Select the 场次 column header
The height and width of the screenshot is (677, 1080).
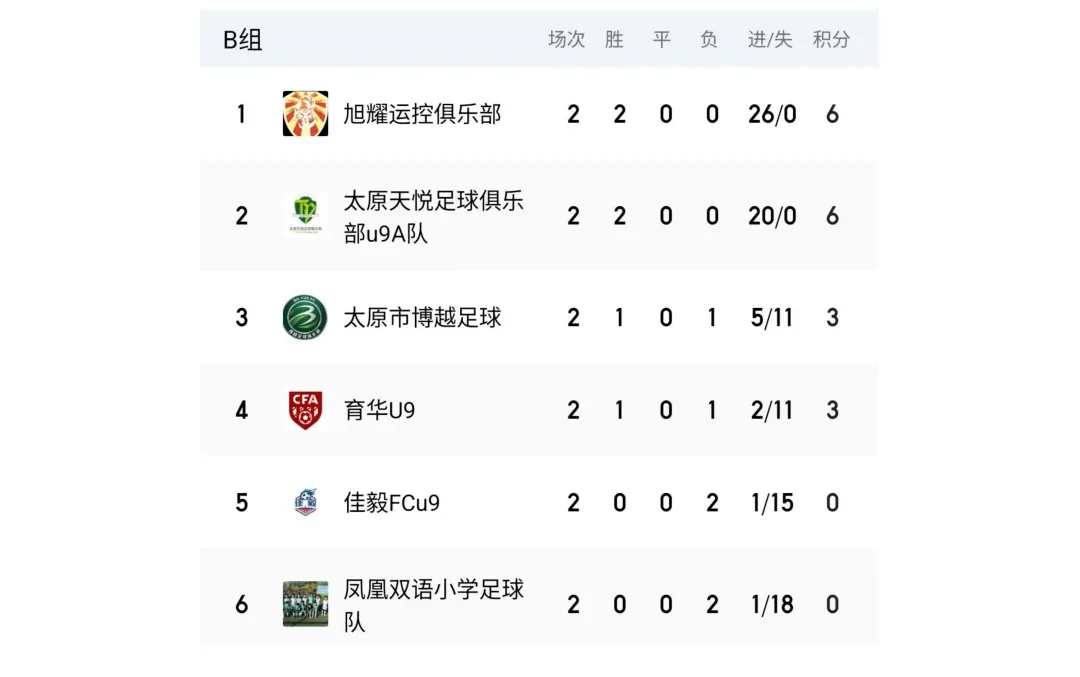click(566, 39)
